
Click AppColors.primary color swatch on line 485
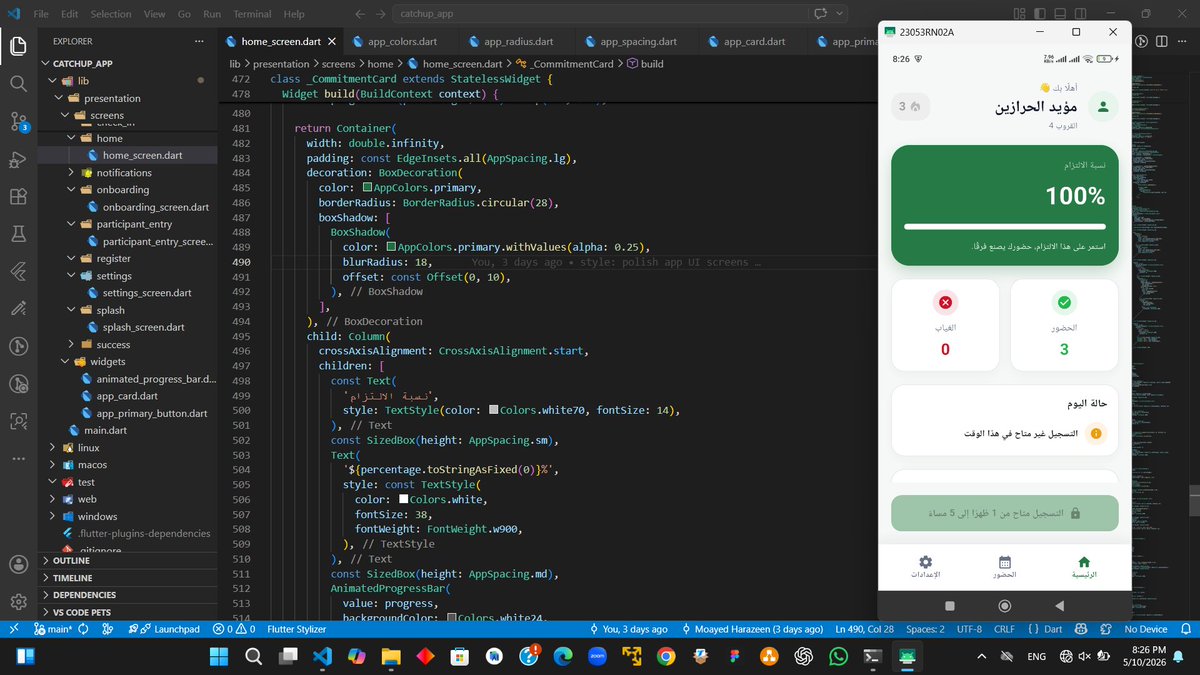click(x=368, y=188)
